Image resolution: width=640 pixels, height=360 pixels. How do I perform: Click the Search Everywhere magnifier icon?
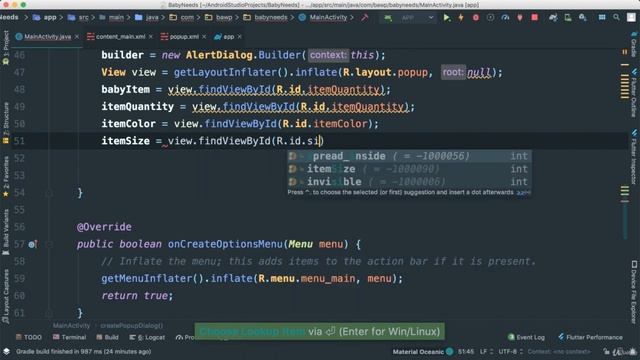616,18
